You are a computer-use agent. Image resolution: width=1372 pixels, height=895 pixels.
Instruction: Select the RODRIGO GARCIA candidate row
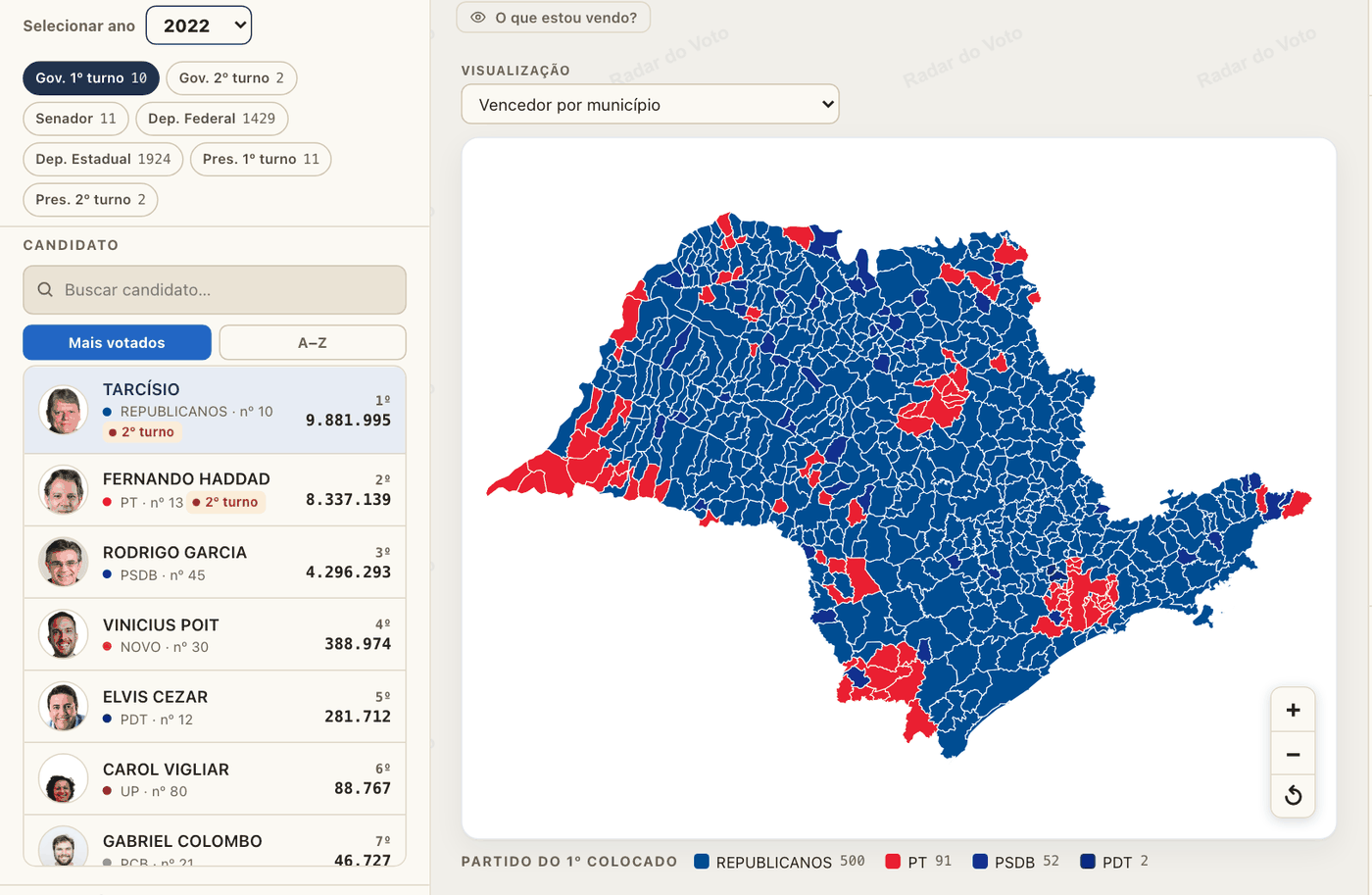215,562
